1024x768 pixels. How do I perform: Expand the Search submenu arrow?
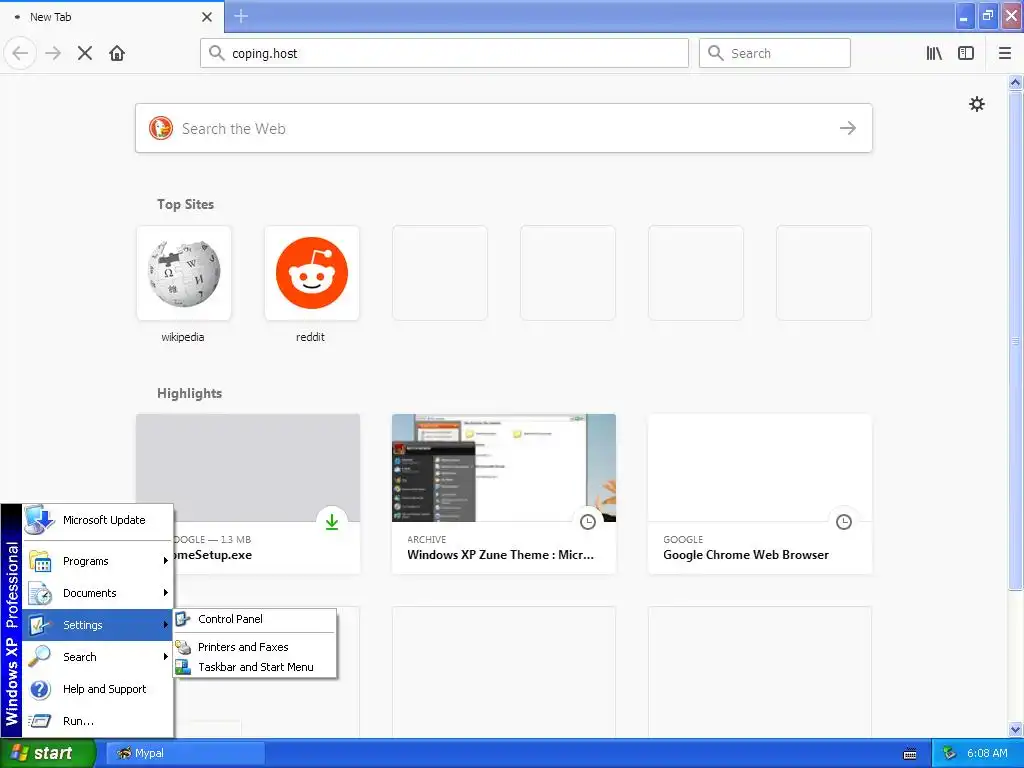166,656
